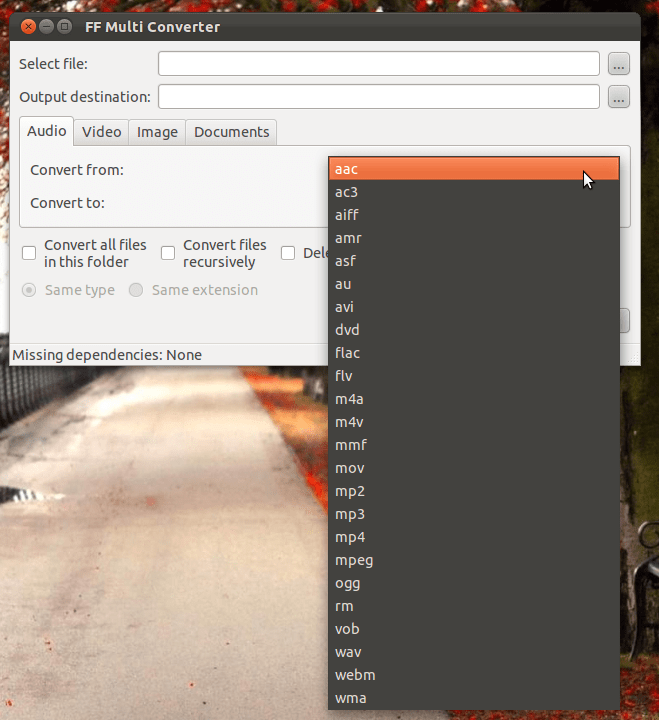Open the Image tab

[157, 132]
